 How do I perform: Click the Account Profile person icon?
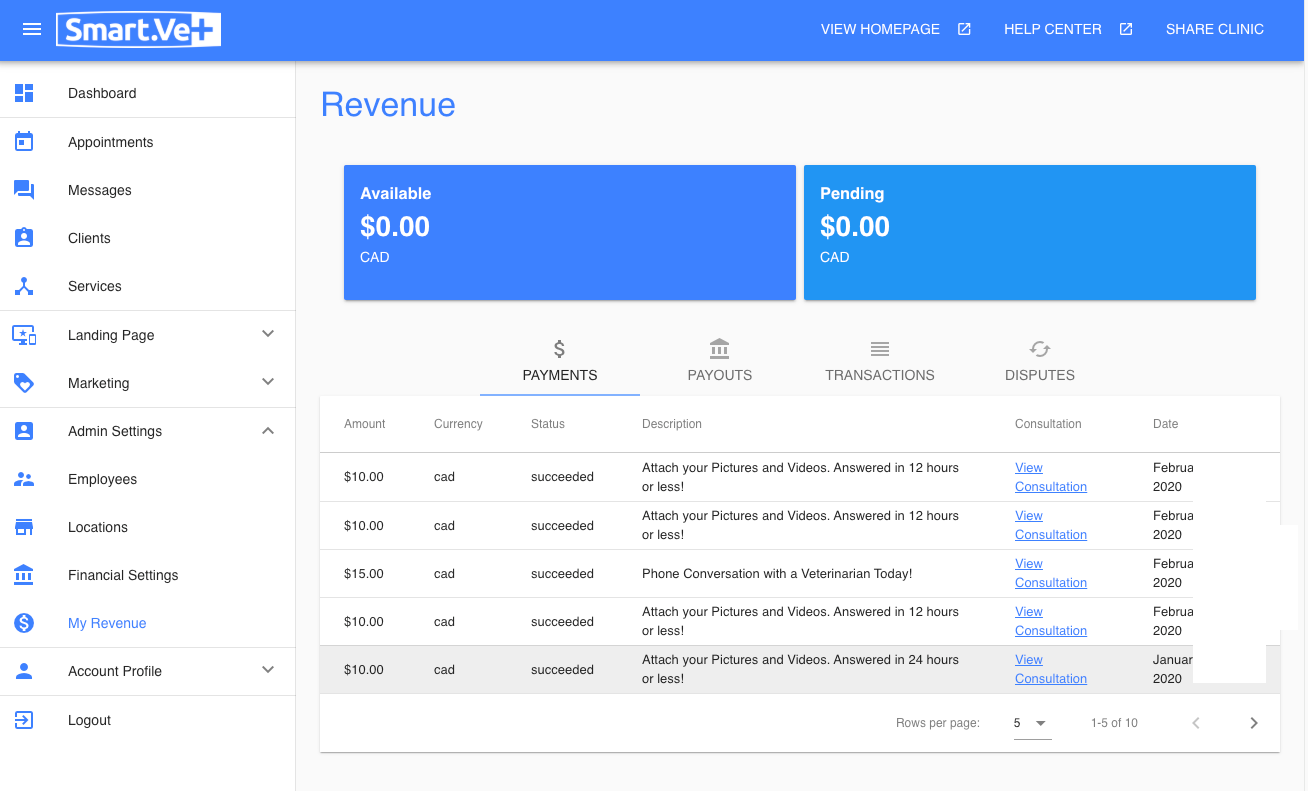pyautogui.click(x=24, y=671)
